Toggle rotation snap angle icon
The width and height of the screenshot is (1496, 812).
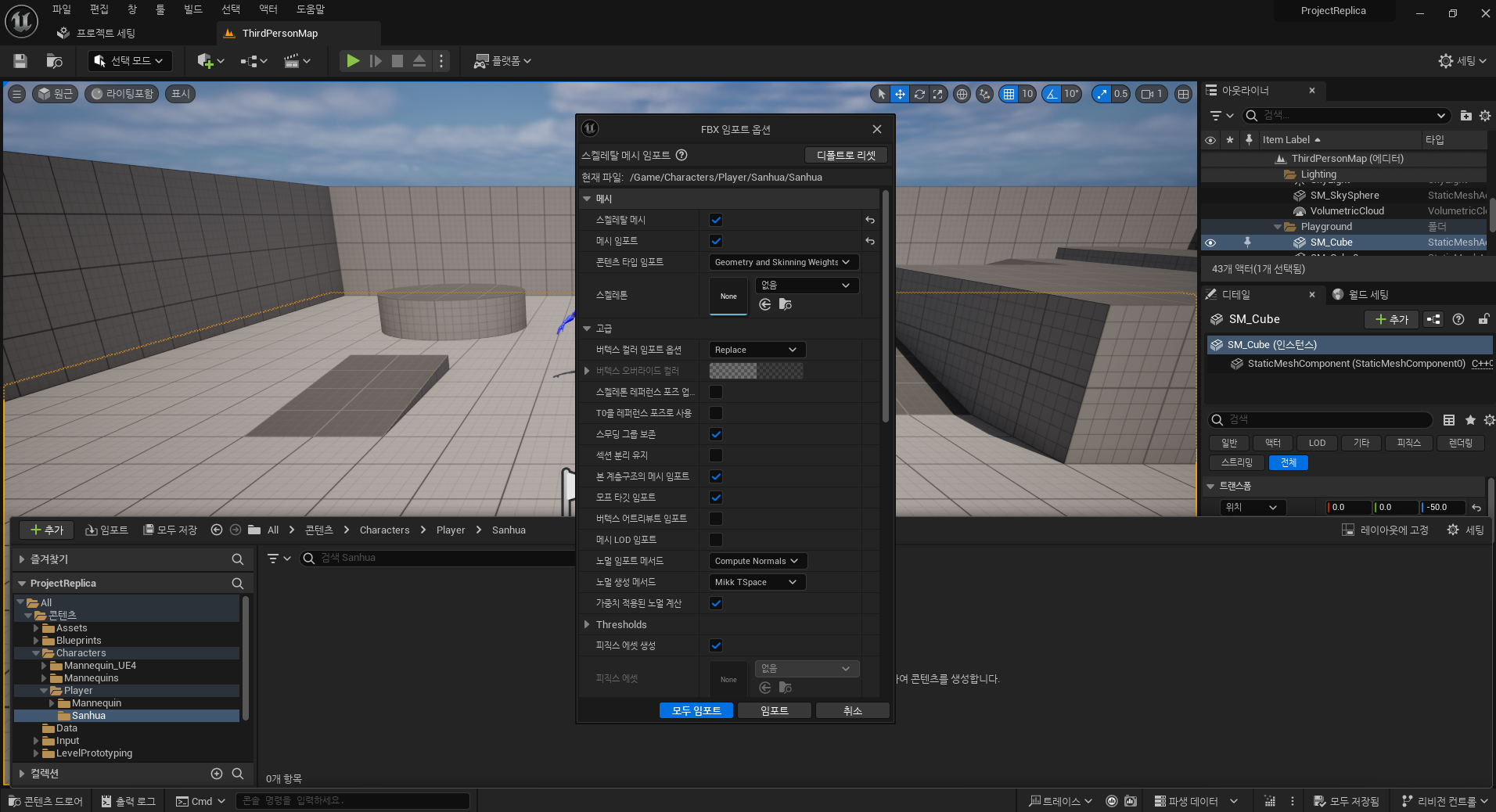coord(1052,94)
